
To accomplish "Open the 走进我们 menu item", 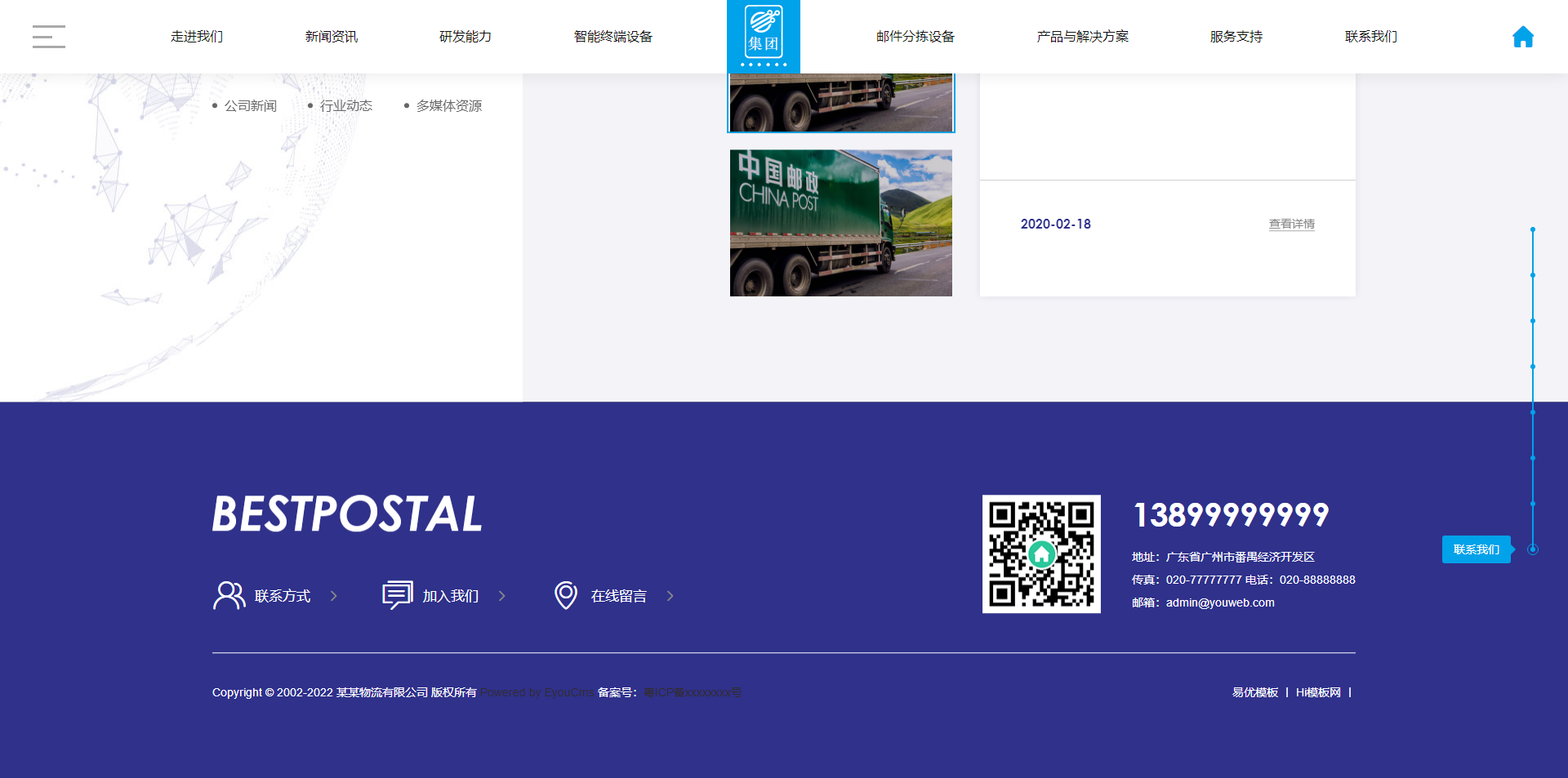I will click(x=197, y=37).
